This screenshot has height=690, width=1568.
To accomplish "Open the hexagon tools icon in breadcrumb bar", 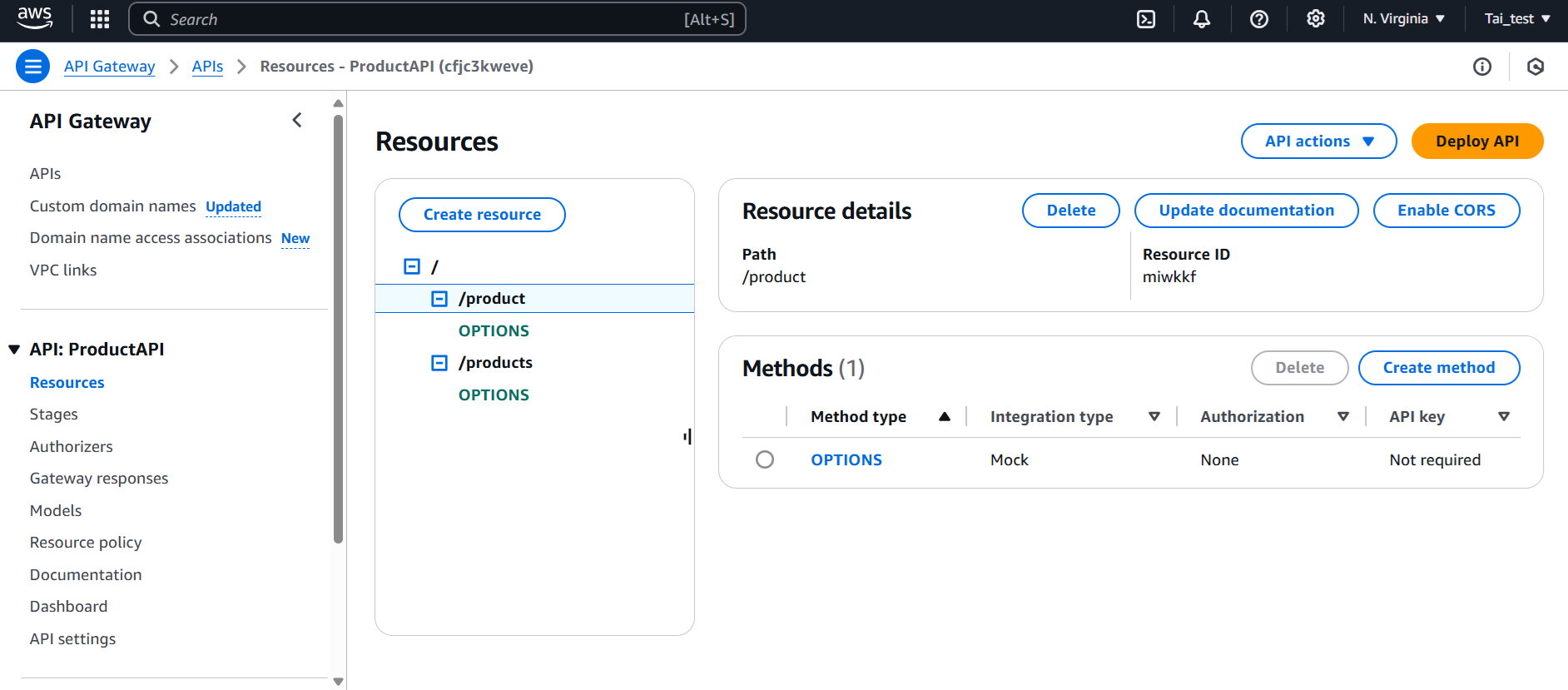I will click(x=1536, y=67).
